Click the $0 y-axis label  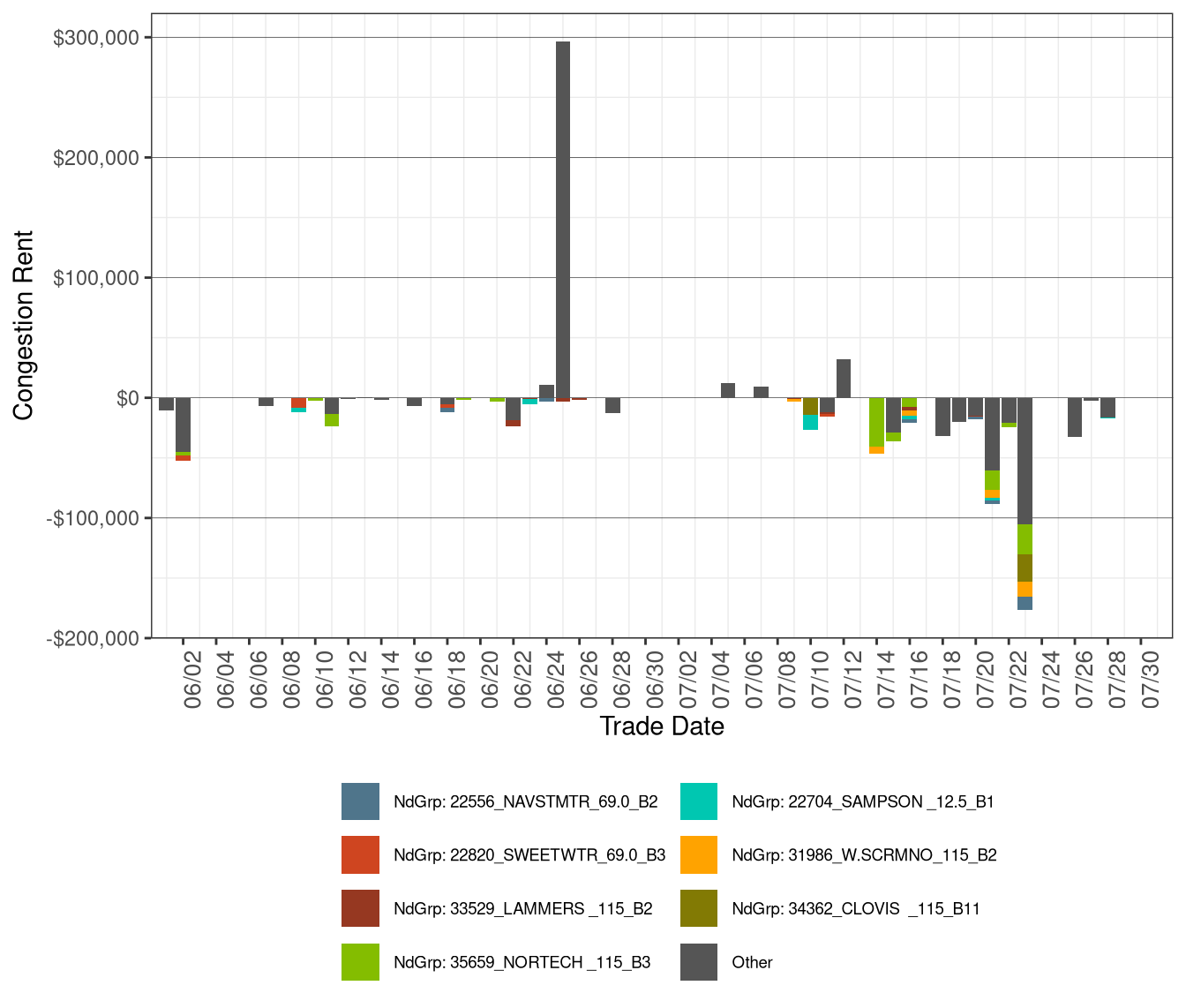[x=128, y=398]
